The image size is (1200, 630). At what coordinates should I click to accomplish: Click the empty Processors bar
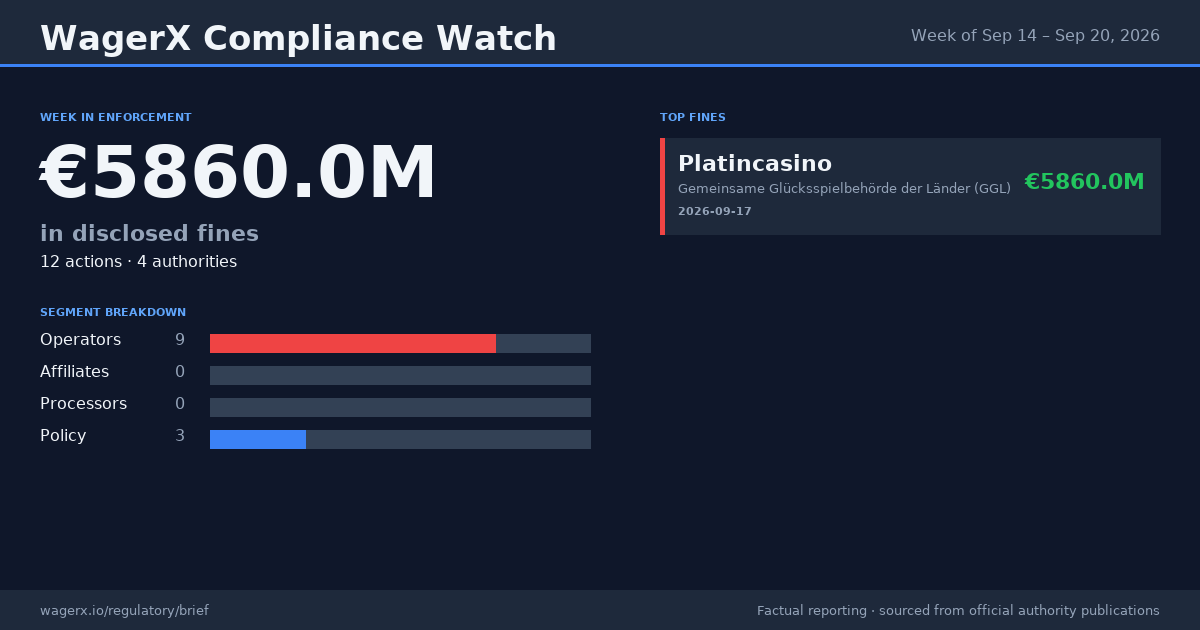tap(400, 407)
